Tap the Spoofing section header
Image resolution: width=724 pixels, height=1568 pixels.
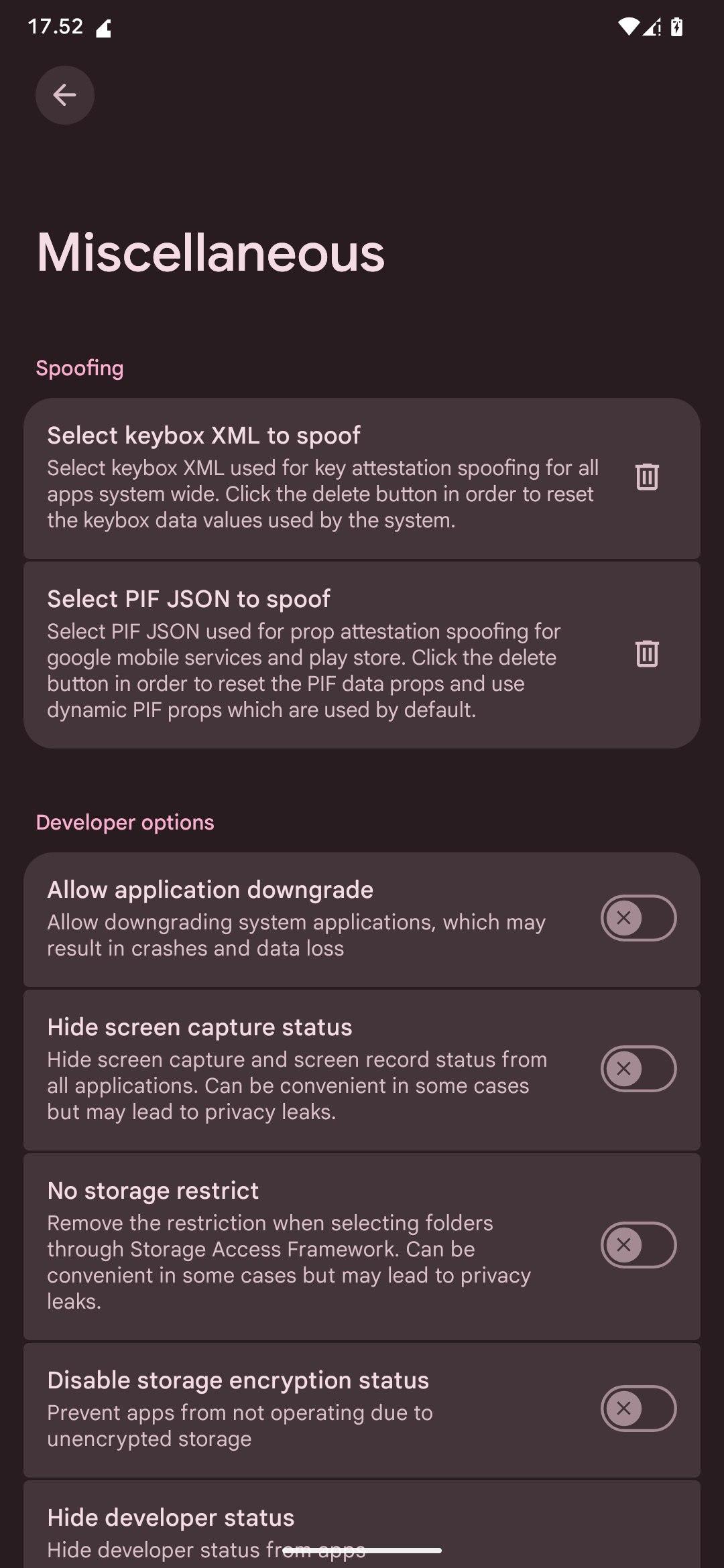(x=80, y=368)
